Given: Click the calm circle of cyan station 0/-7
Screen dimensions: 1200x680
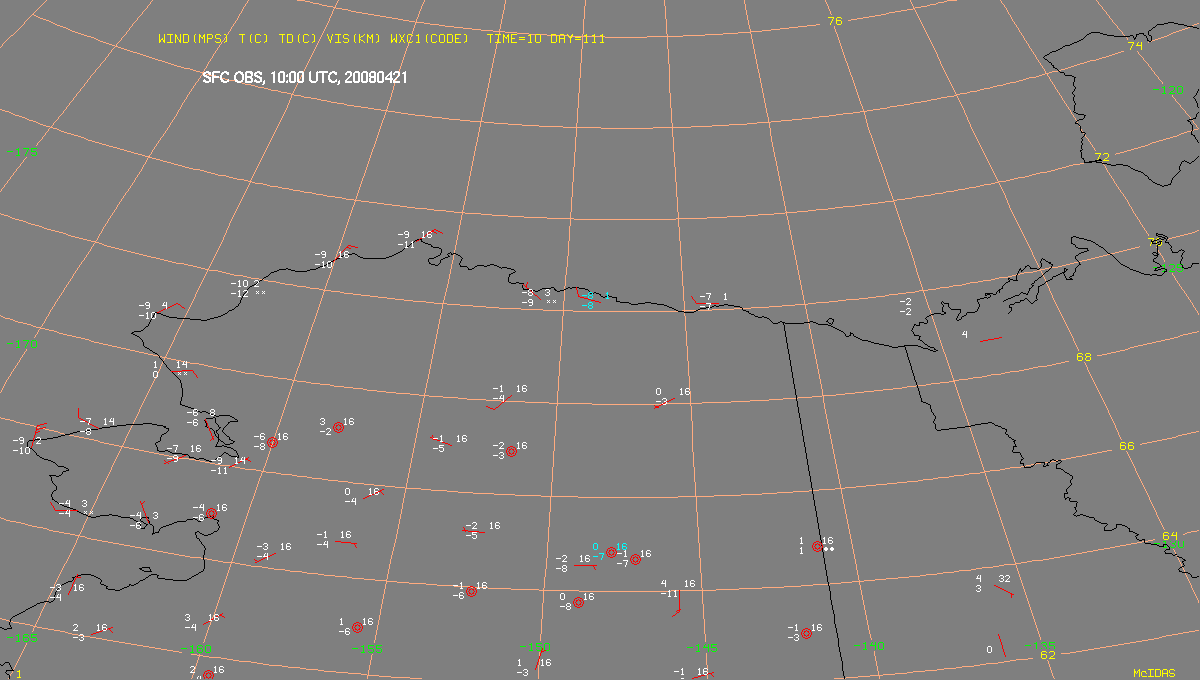Looking at the screenshot, I should coord(611,552).
